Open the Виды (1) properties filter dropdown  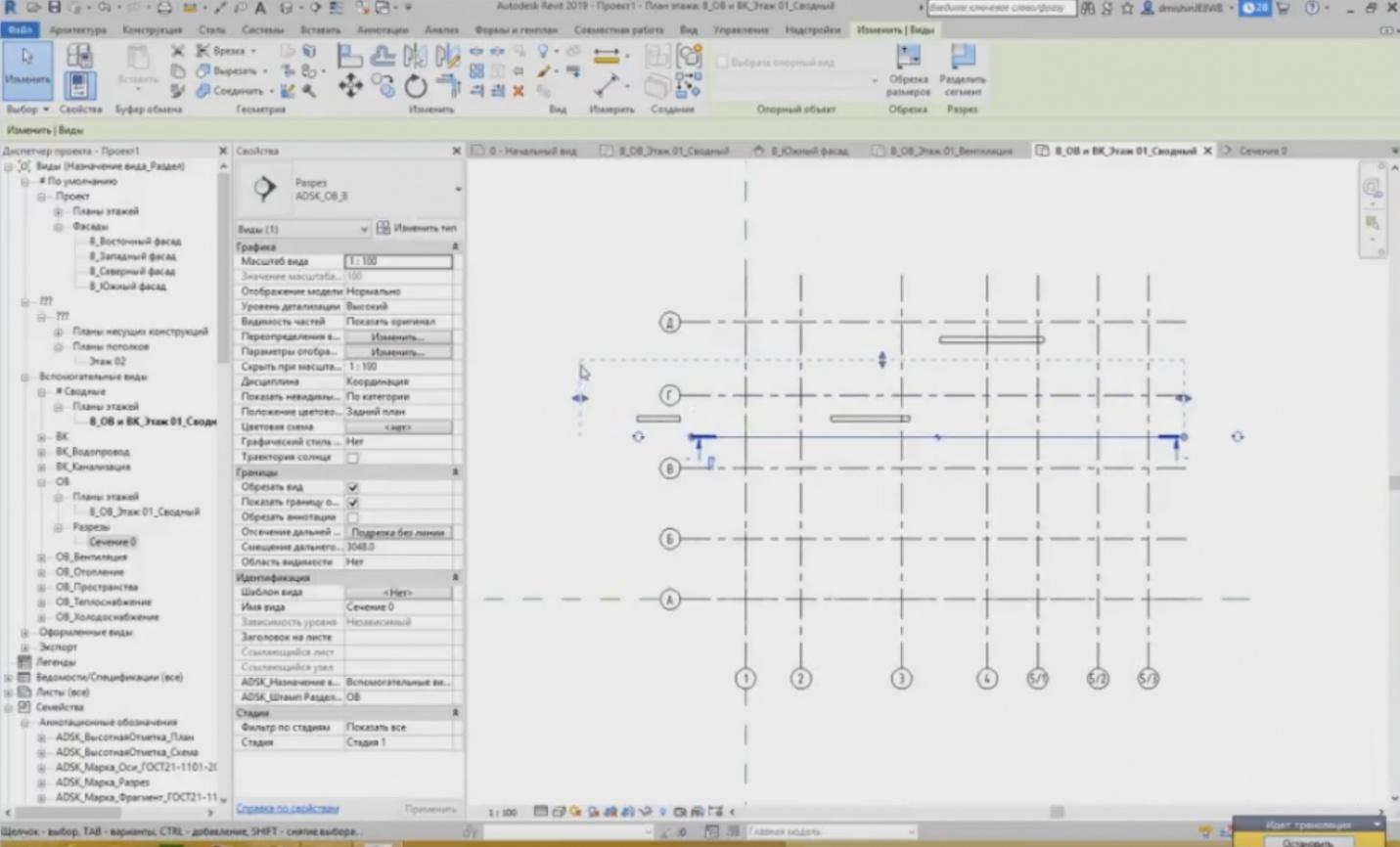302,228
